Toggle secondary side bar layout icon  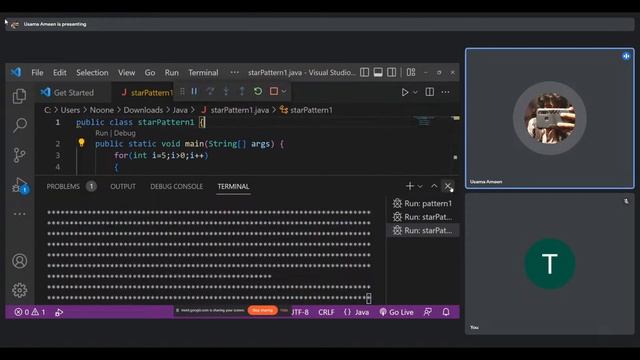pyautogui.click(x=392, y=73)
